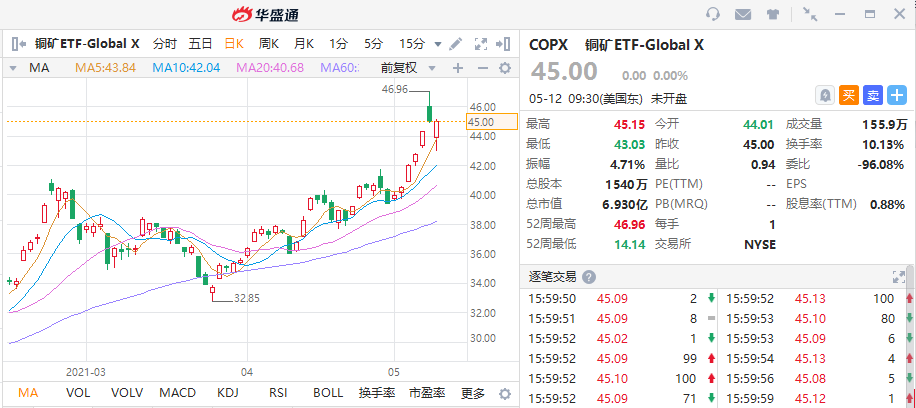Show the RSI indicator

coord(278,393)
